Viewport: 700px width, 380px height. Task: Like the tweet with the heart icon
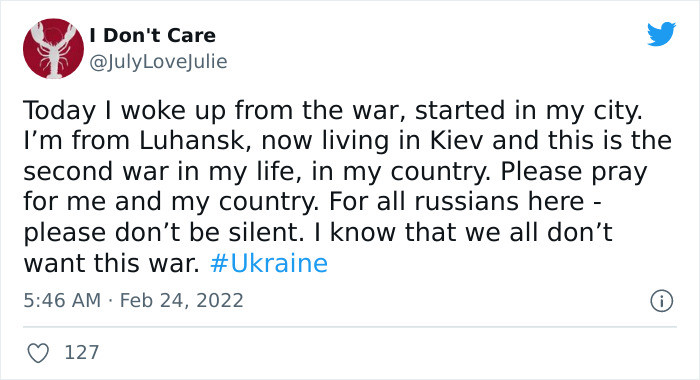point(38,353)
